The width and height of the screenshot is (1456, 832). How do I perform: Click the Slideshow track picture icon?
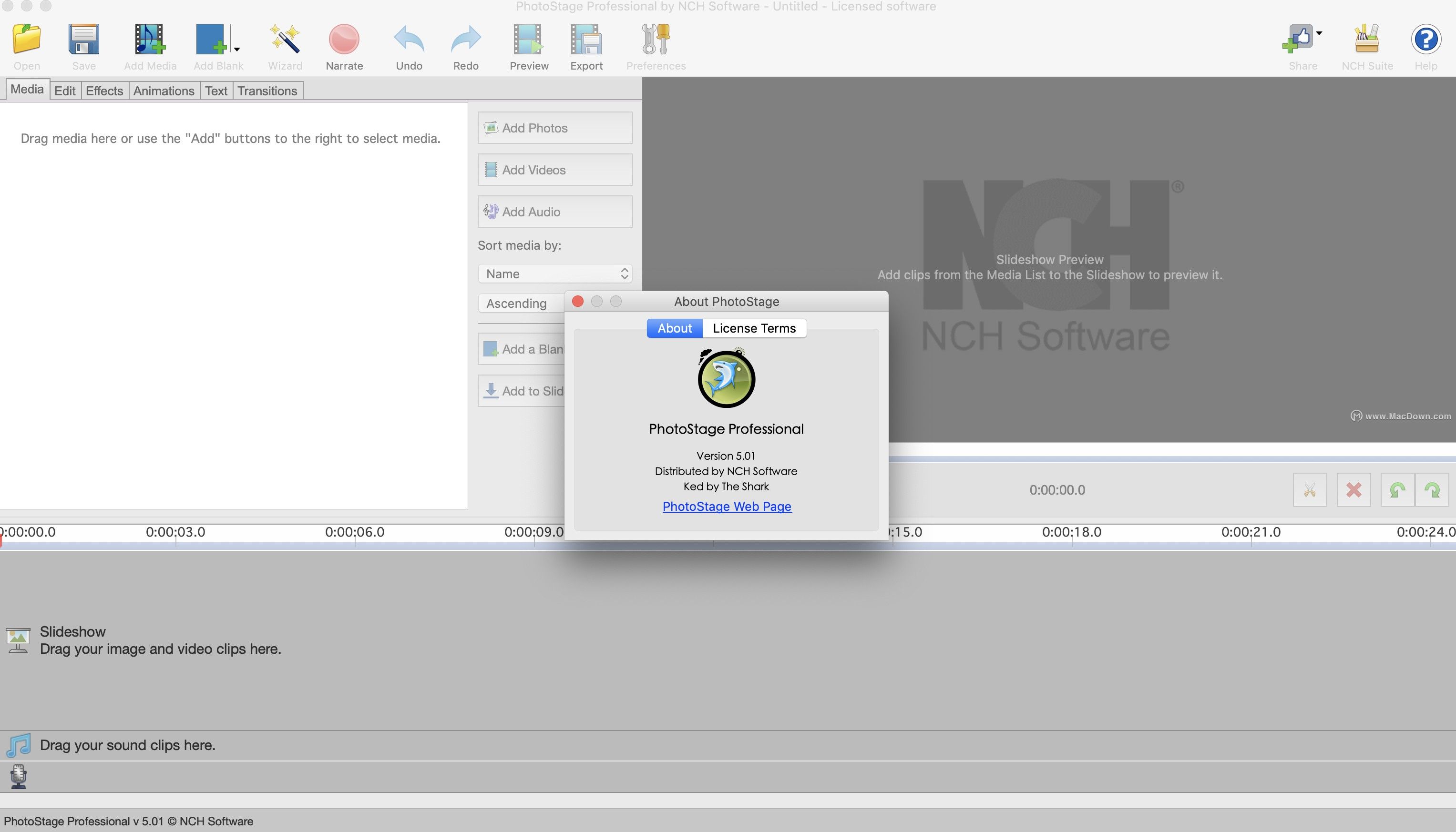(18, 640)
